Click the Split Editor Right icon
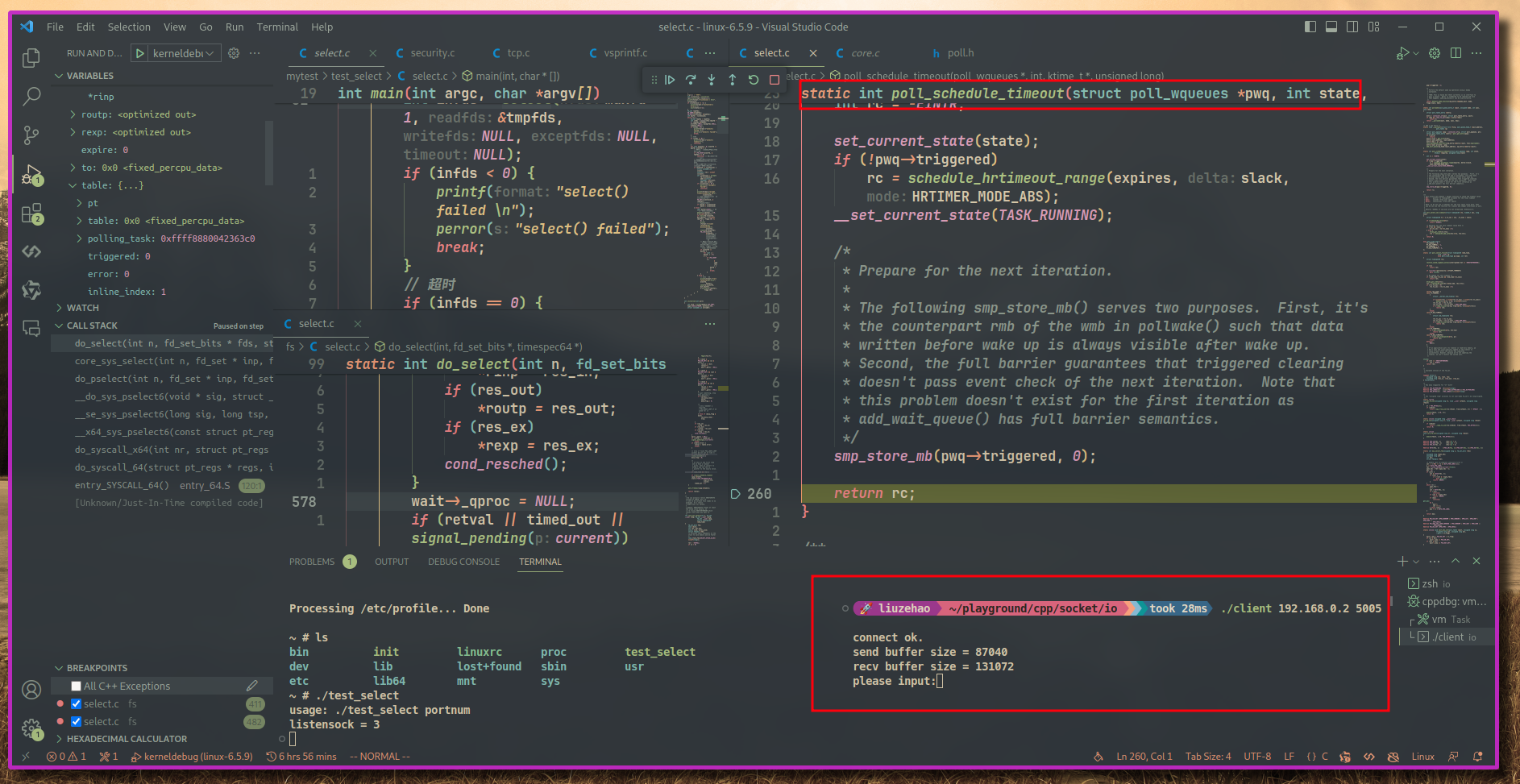The height and width of the screenshot is (784, 1520). coord(1456,53)
